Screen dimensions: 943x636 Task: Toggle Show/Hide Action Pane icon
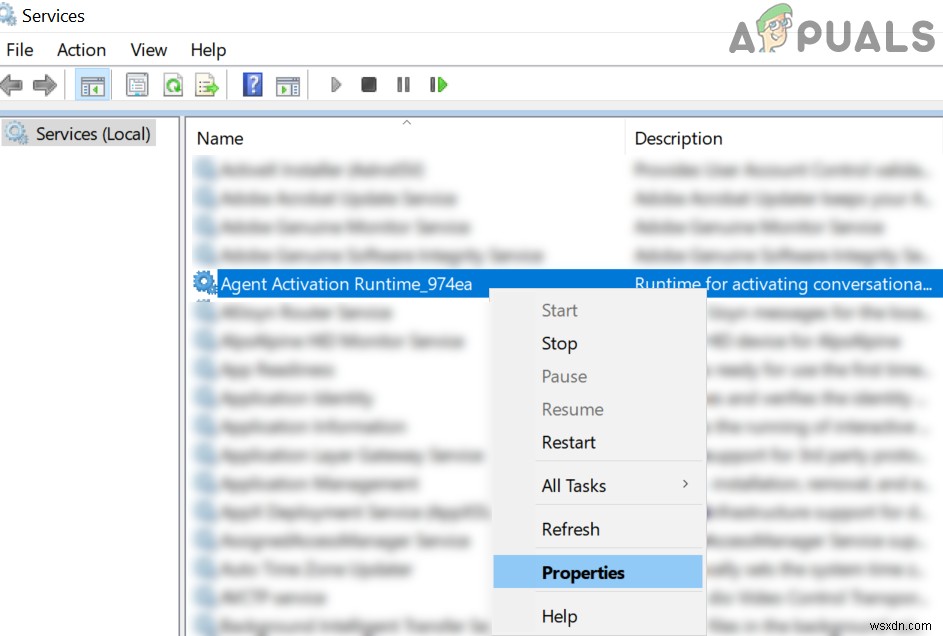pyautogui.click(x=287, y=86)
